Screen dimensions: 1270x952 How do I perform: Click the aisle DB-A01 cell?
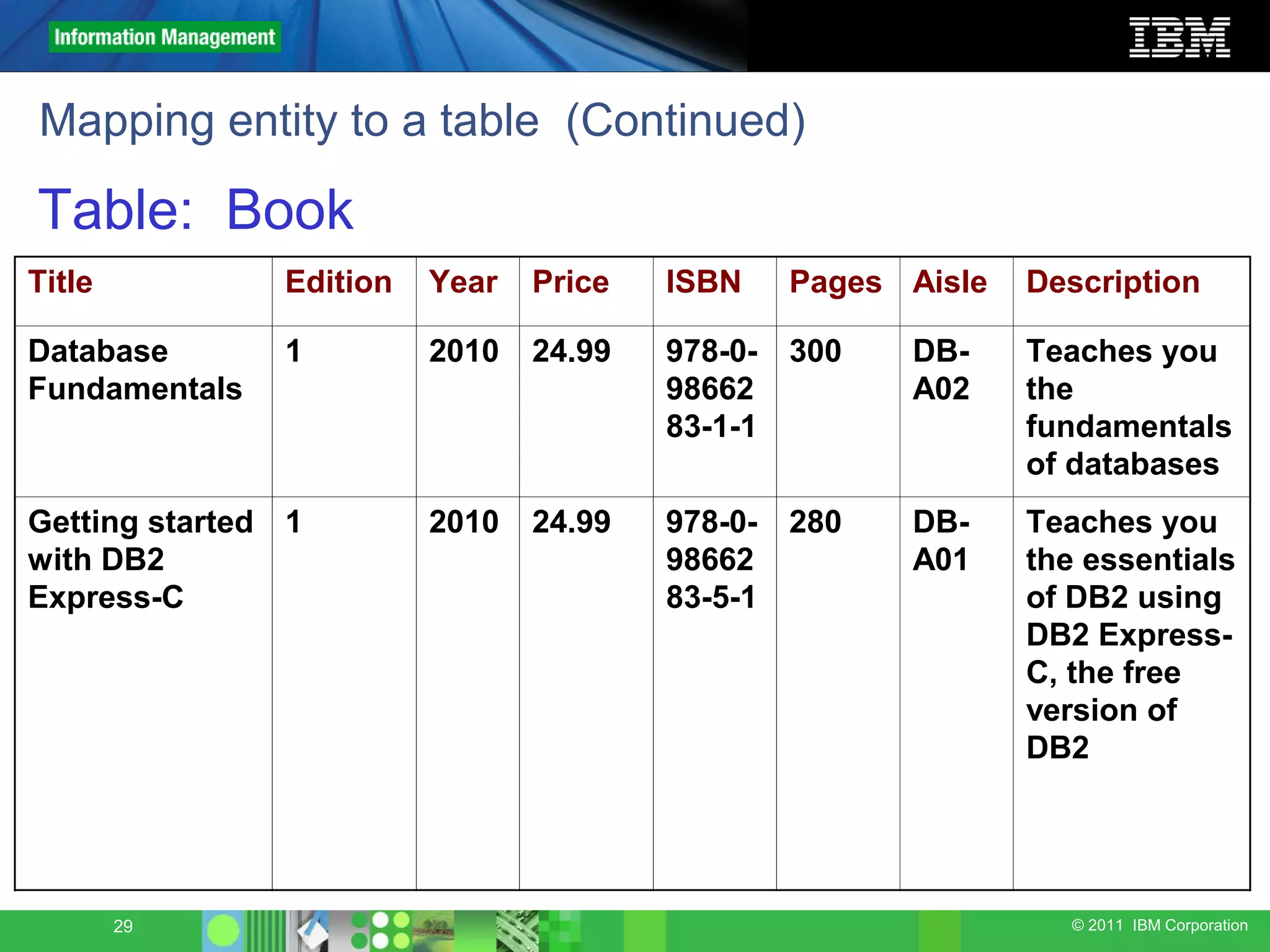coord(941,540)
